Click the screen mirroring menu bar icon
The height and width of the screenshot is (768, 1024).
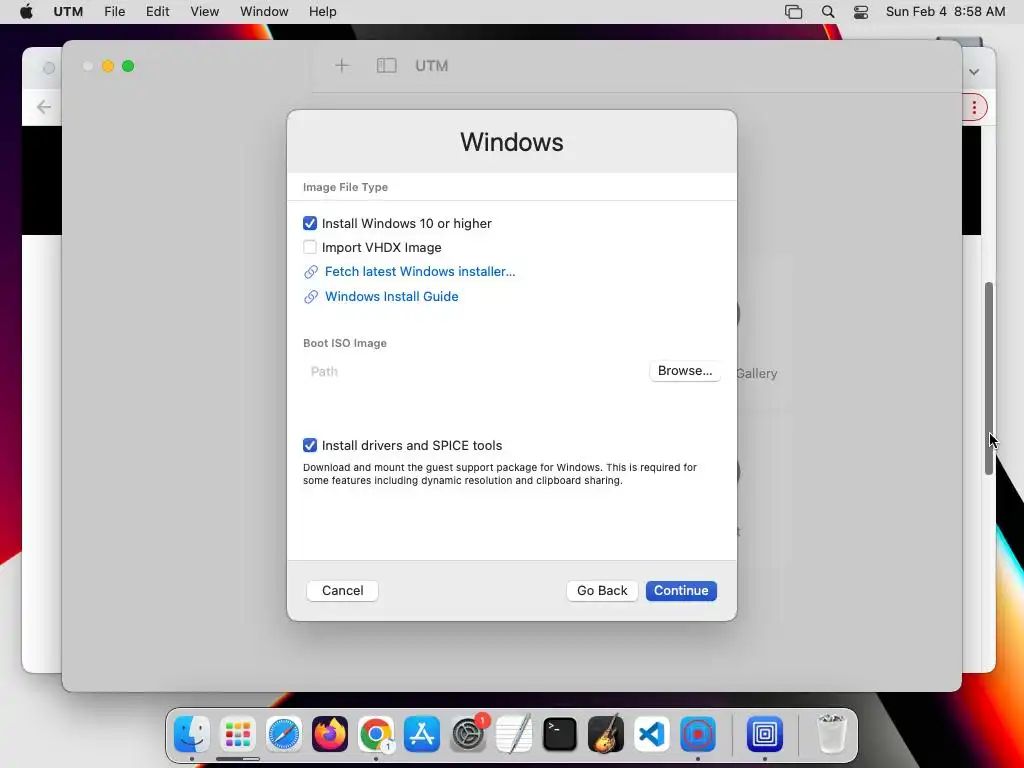pos(793,12)
